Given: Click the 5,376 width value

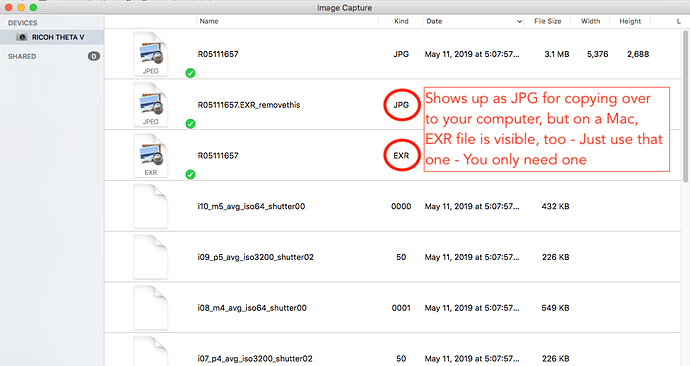Looking at the screenshot, I should coord(598,54).
